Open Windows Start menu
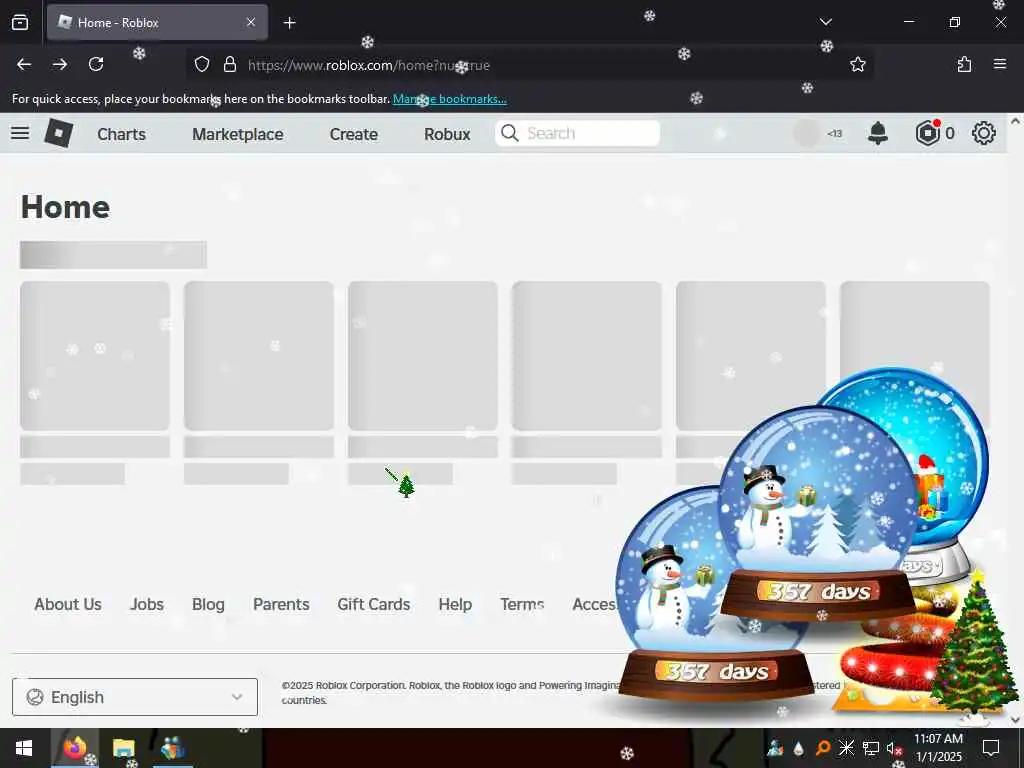Screen dimensions: 1024x768 tap(24, 748)
